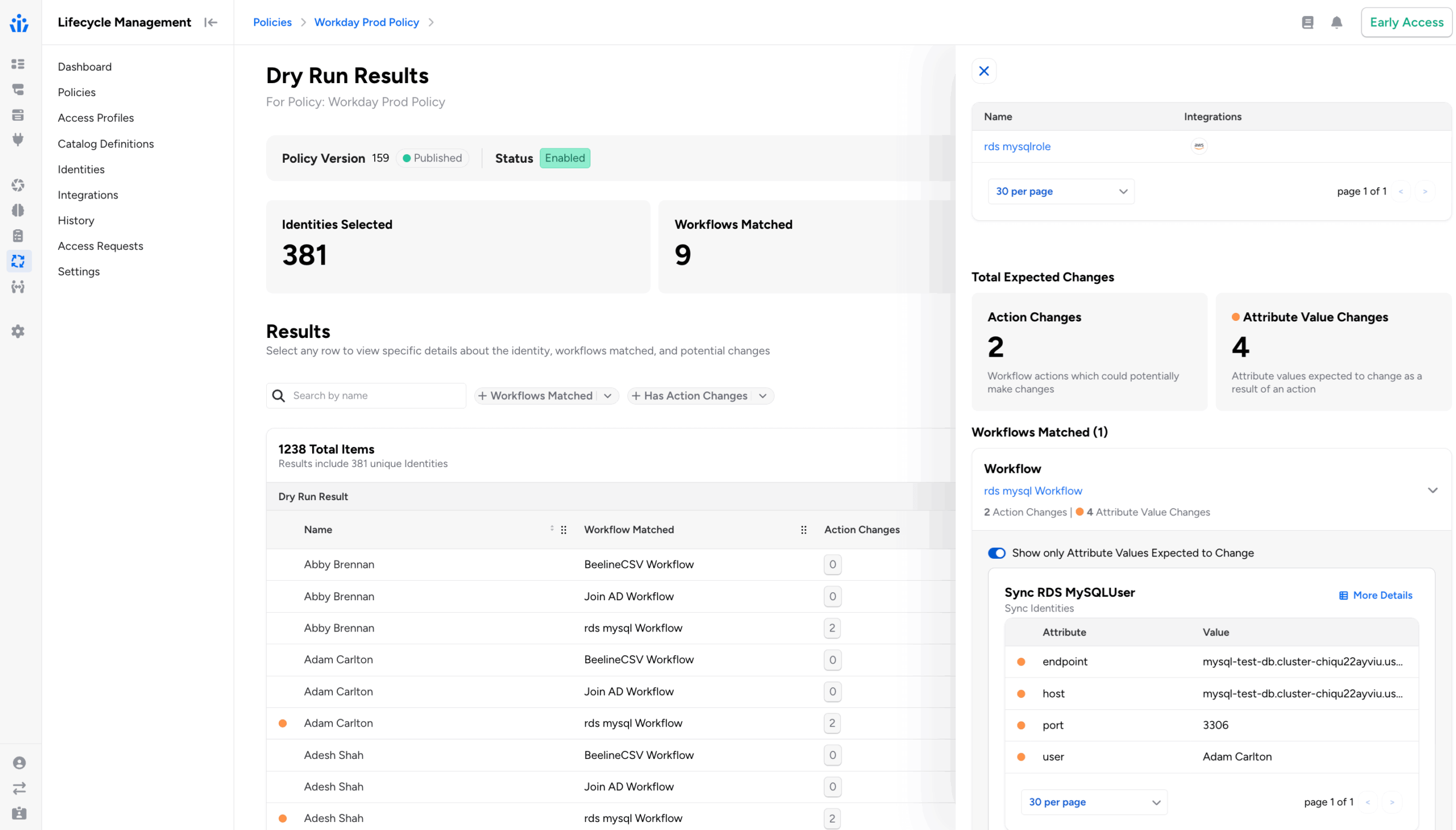
Task: Click the notifications bell icon
Action: (1336, 22)
